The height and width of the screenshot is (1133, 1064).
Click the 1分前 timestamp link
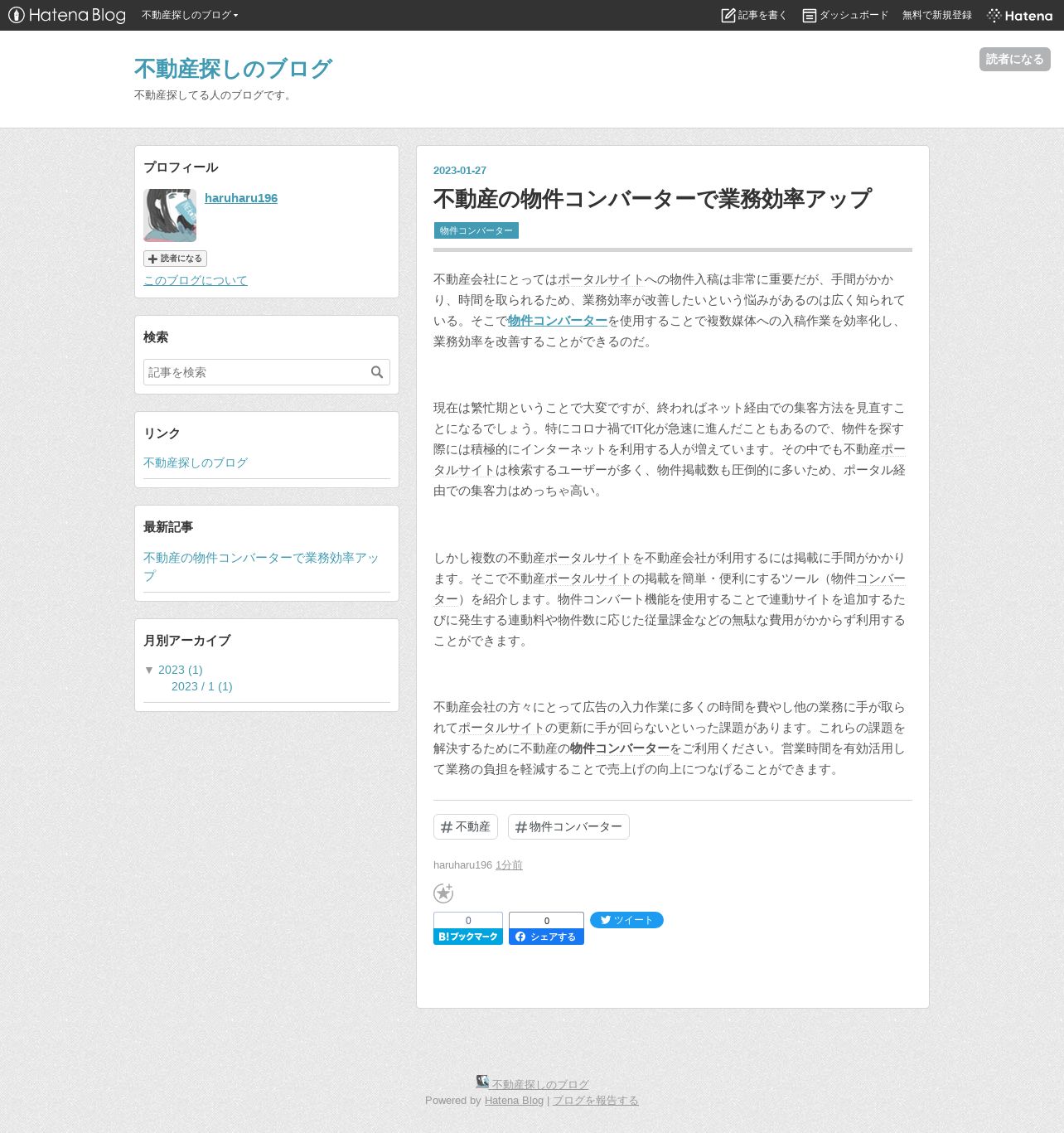click(509, 864)
